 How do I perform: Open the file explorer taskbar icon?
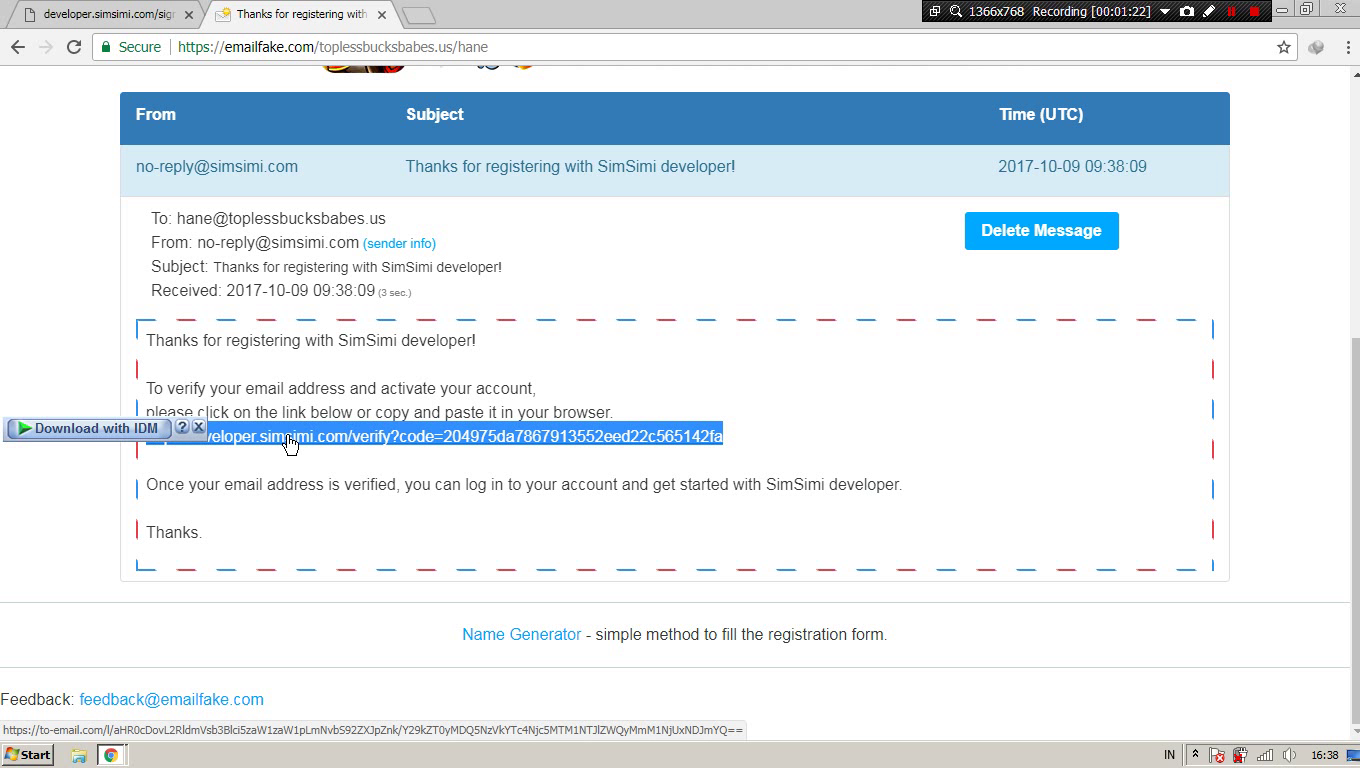click(79, 755)
